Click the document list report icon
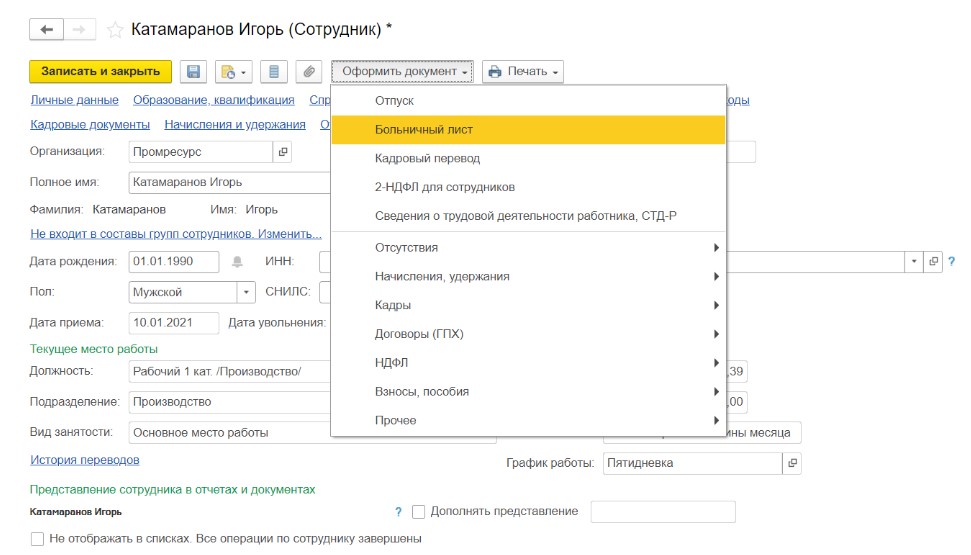This screenshot has width=971, height=555. (274, 72)
